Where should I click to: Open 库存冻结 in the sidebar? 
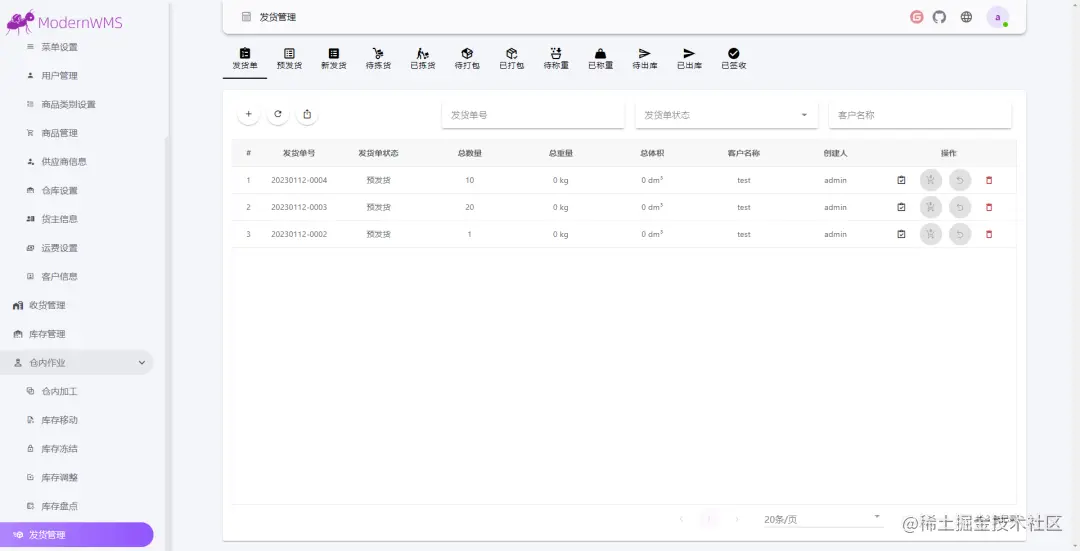59,449
